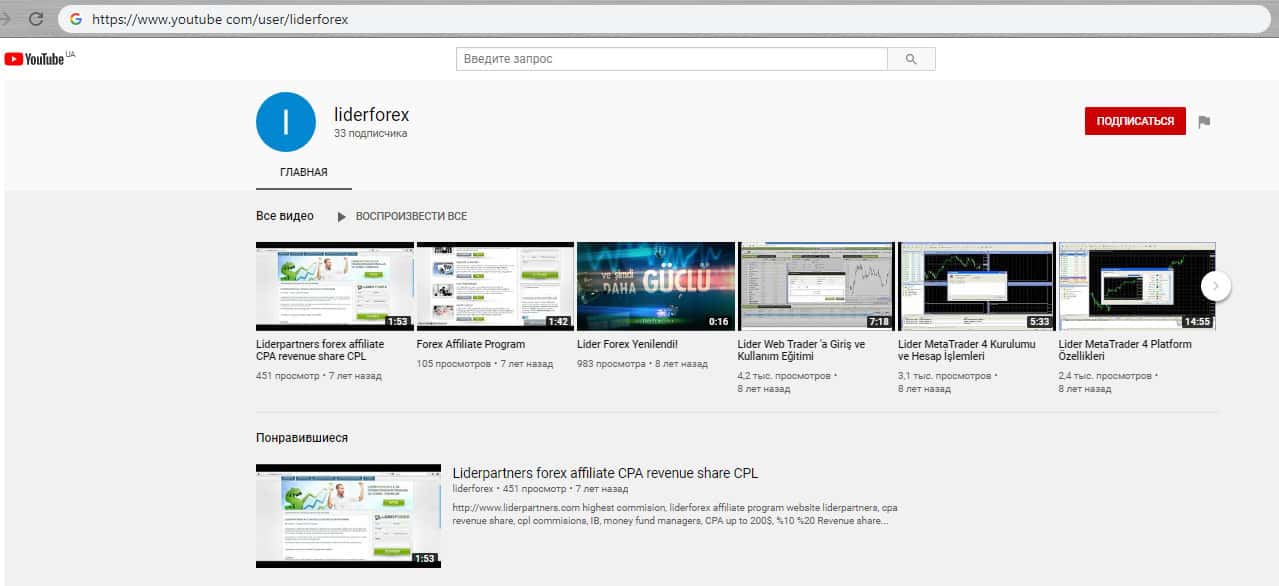Open Forex Affiliate Program video thumbnail
1279x586 pixels.
[x=495, y=286]
